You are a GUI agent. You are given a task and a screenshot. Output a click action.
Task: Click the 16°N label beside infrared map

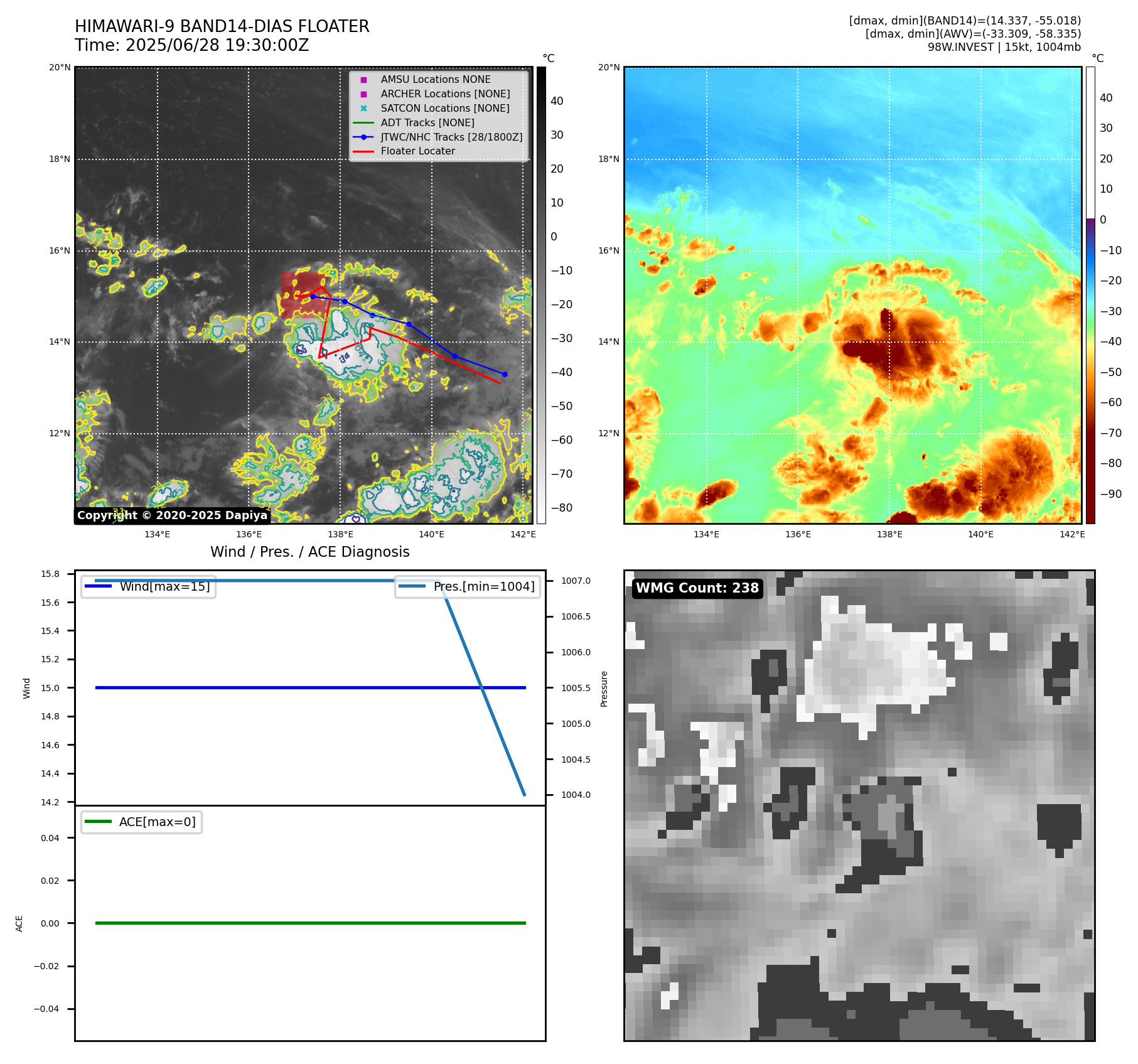pos(60,250)
